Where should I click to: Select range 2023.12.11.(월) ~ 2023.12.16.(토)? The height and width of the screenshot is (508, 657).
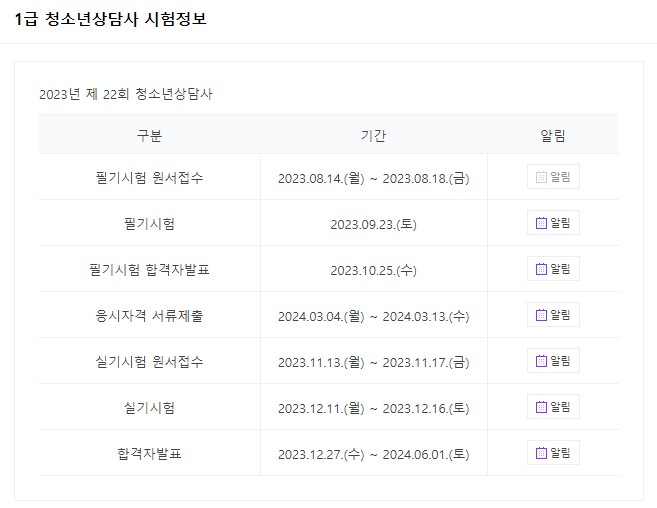(x=373, y=408)
